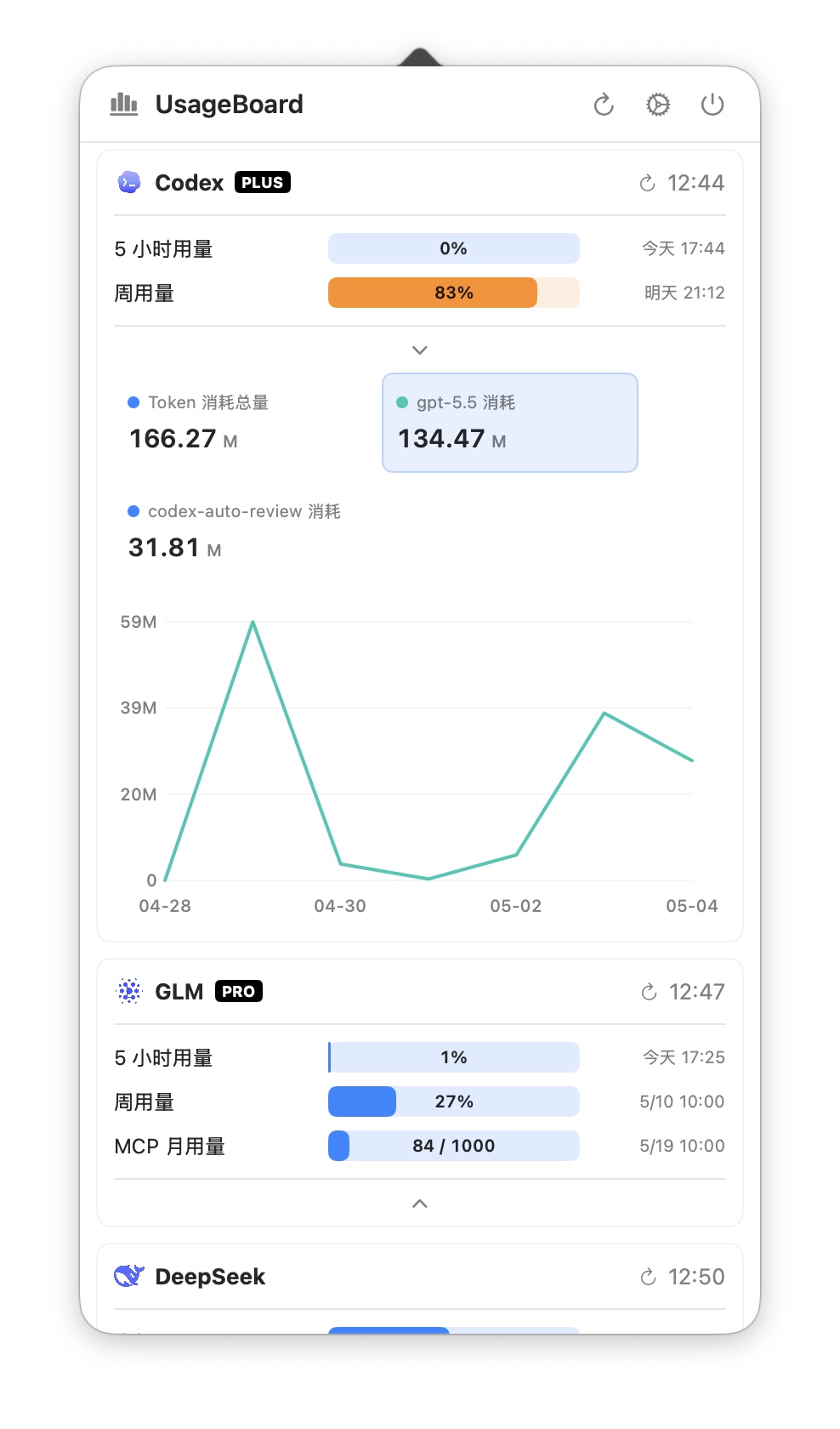840x1429 pixels.
Task: Click the 明天 21:12 reset time
Action: [x=684, y=293]
